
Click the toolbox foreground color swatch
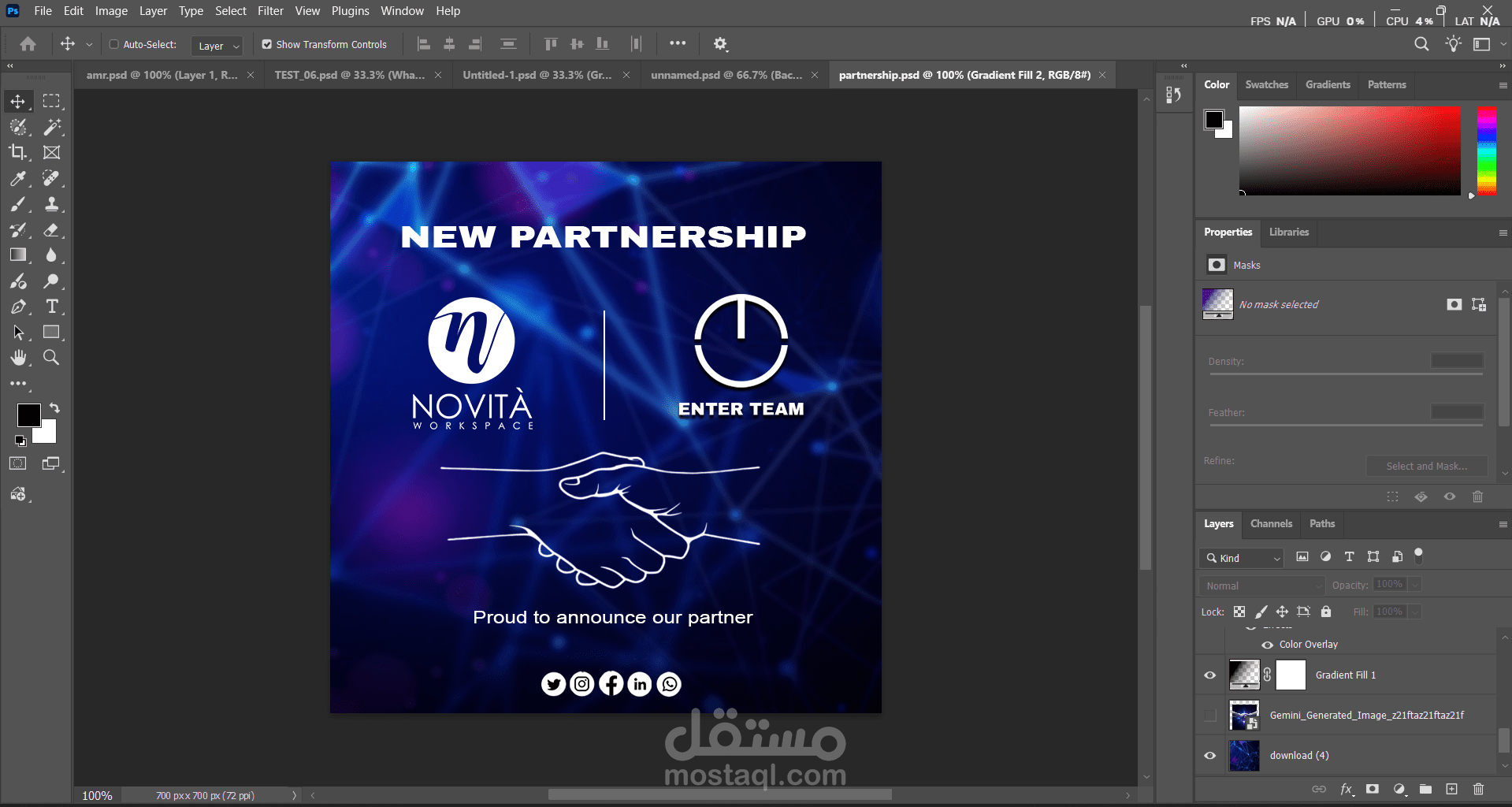pyautogui.click(x=29, y=415)
